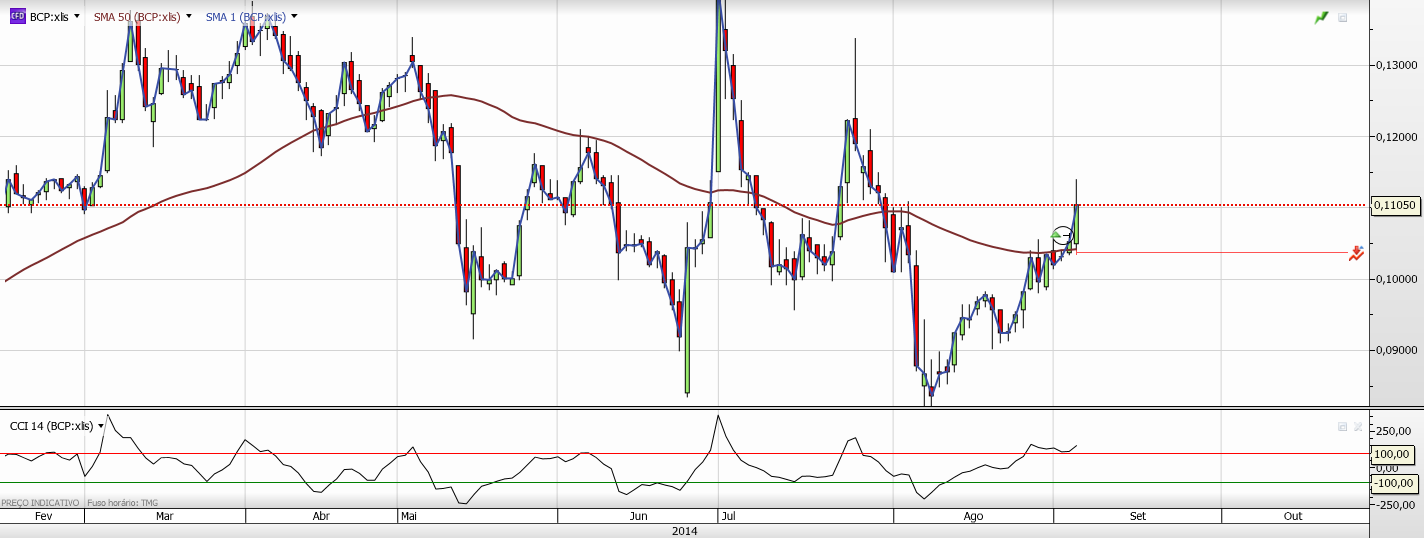
Task: Click the Mar month label on time axis
Action: click(166, 517)
